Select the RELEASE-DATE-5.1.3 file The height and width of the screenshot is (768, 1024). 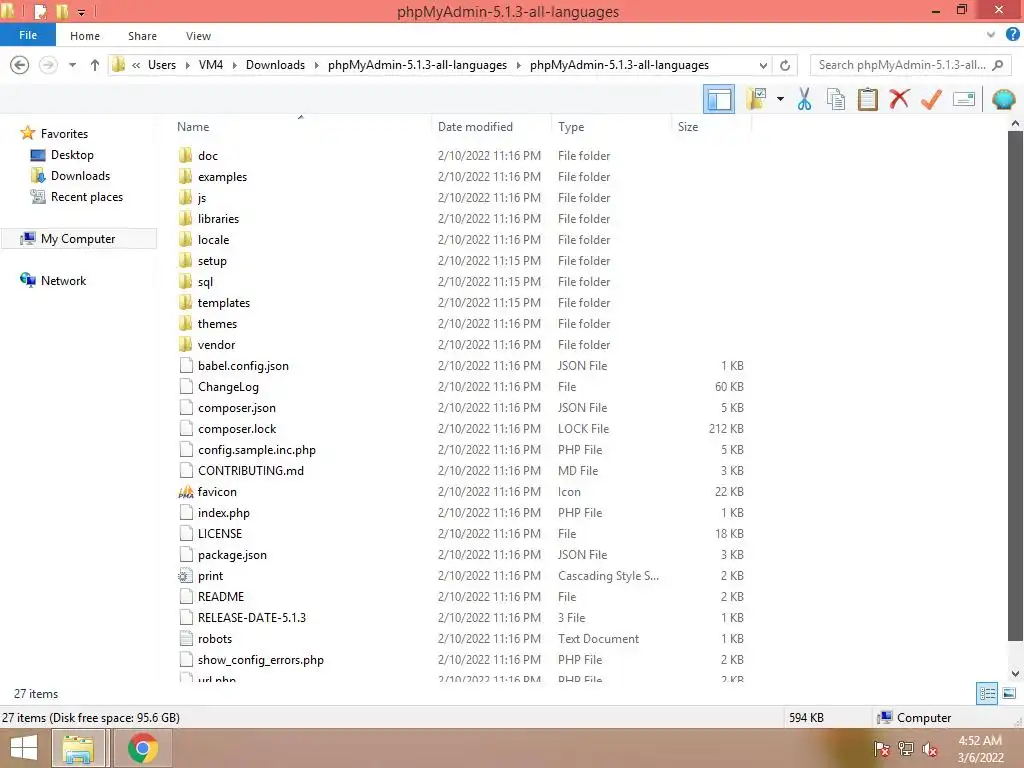click(x=251, y=617)
